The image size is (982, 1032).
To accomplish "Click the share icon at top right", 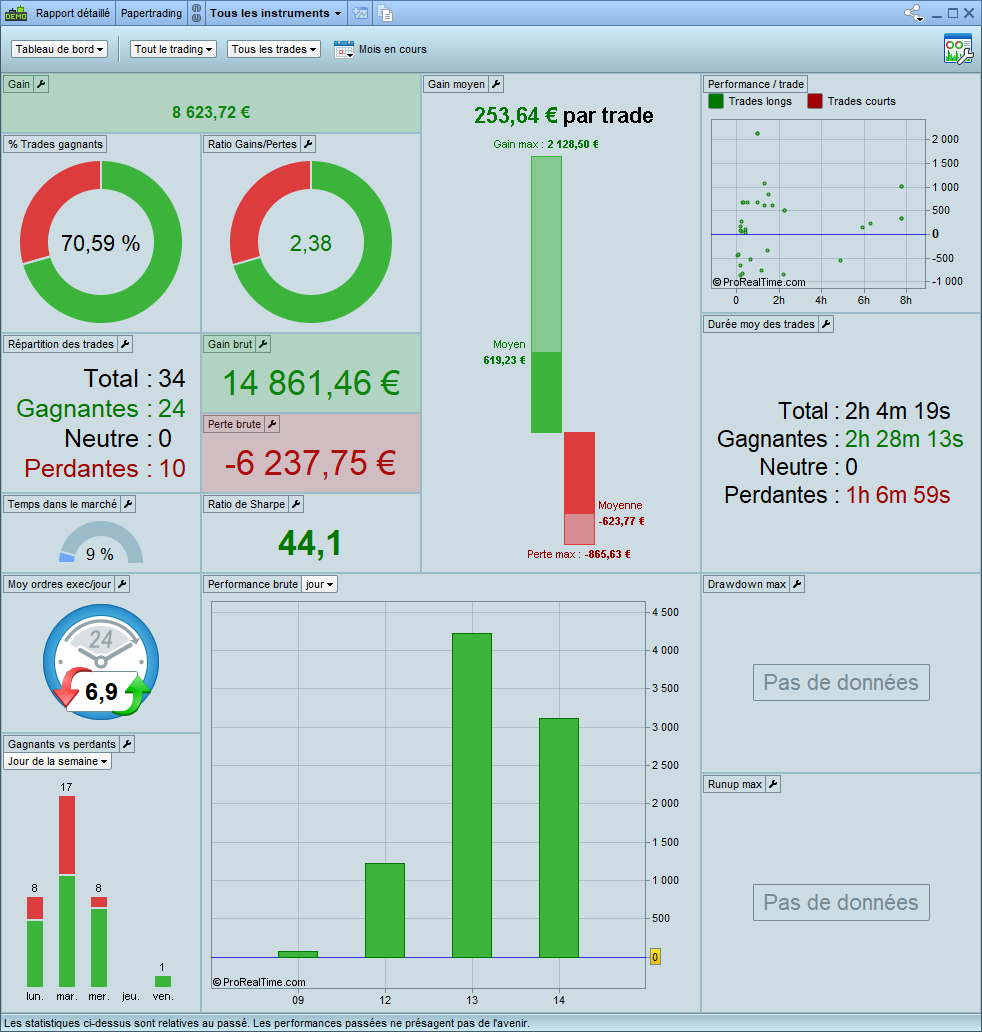I will tap(914, 13).
